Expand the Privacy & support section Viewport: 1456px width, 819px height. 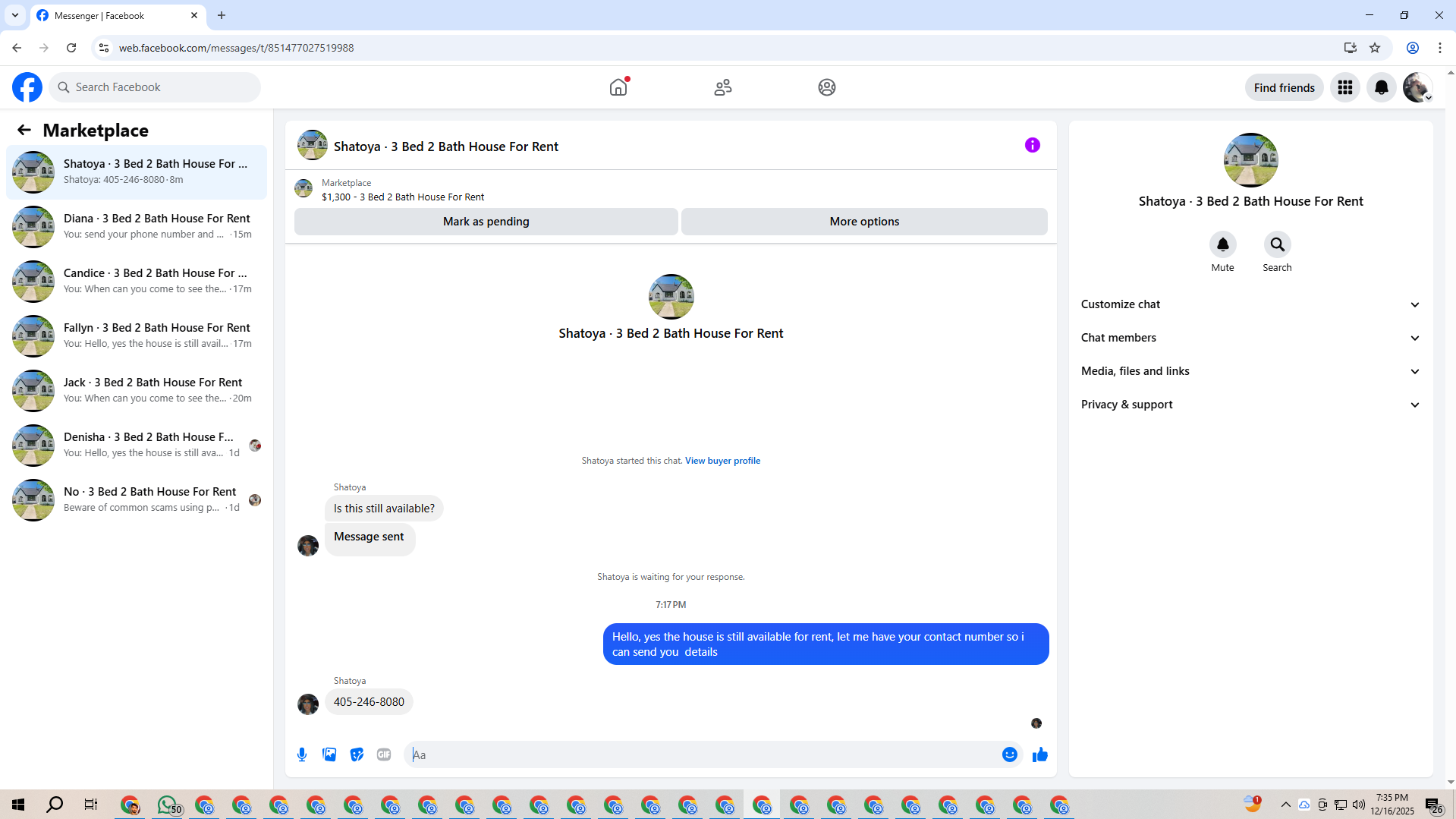coord(1250,405)
